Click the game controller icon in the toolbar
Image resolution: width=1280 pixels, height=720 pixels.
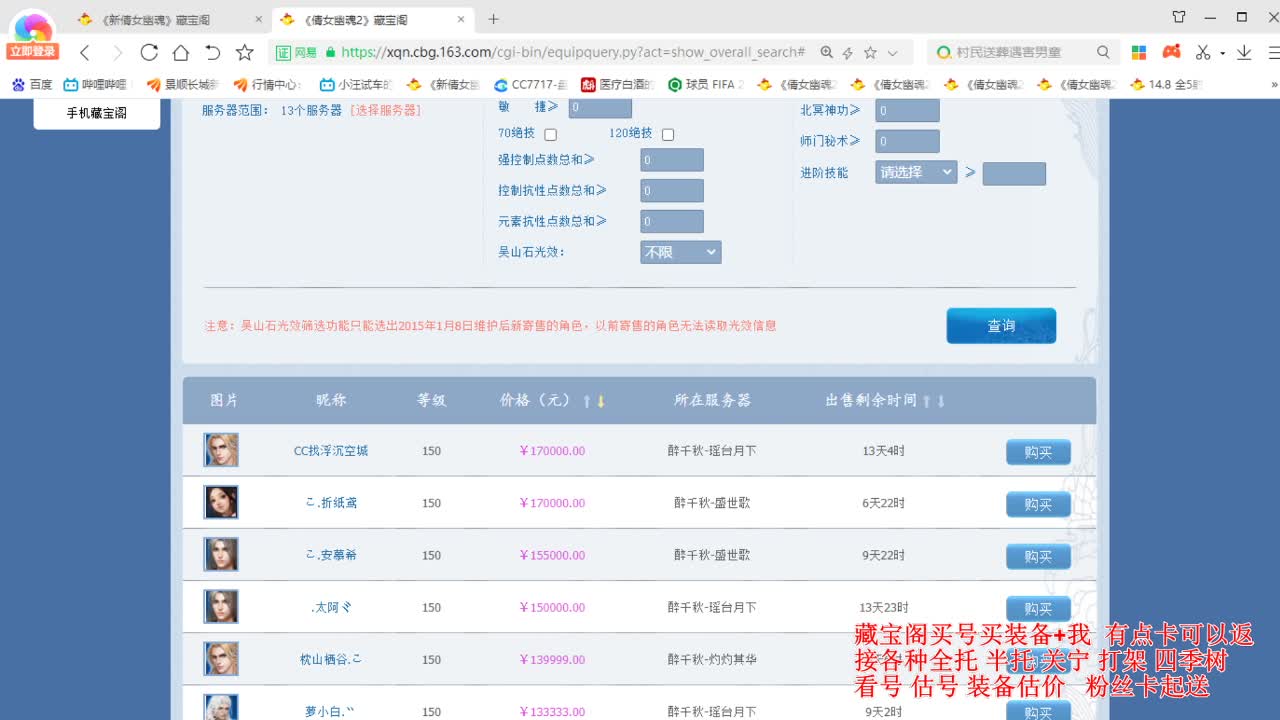[x=1171, y=51]
